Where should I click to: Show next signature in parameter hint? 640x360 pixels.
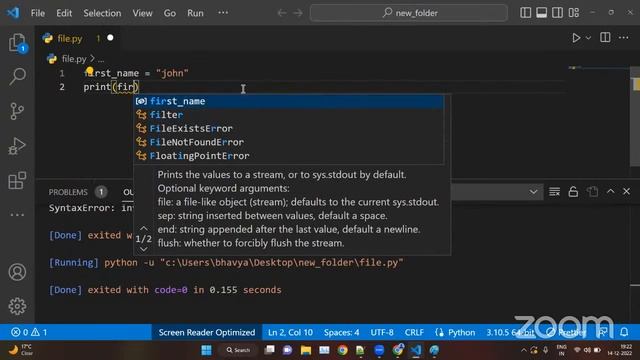(x=144, y=249)
